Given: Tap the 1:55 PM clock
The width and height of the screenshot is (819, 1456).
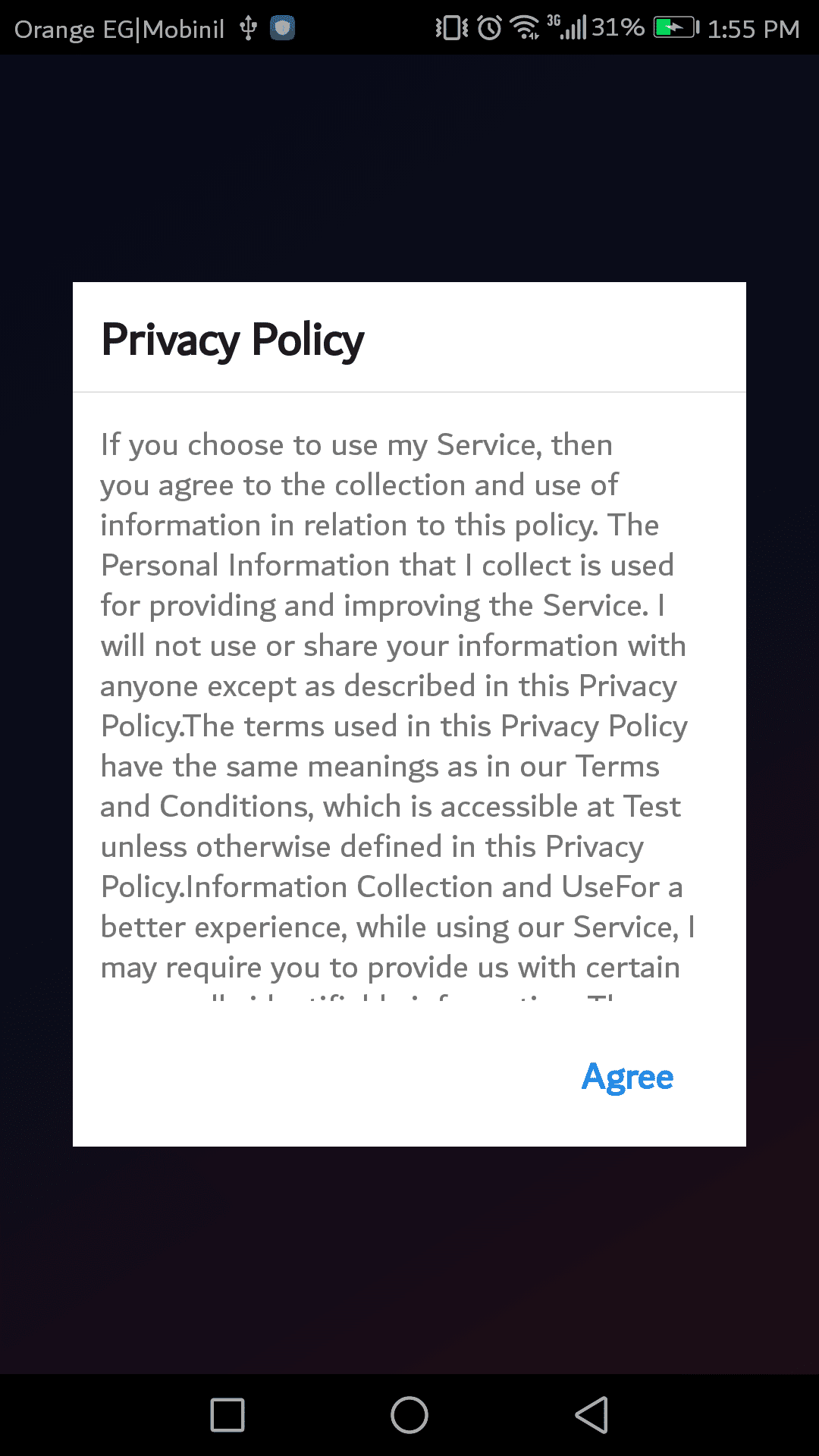Looking at the screenshot, I should coord(753,29).
